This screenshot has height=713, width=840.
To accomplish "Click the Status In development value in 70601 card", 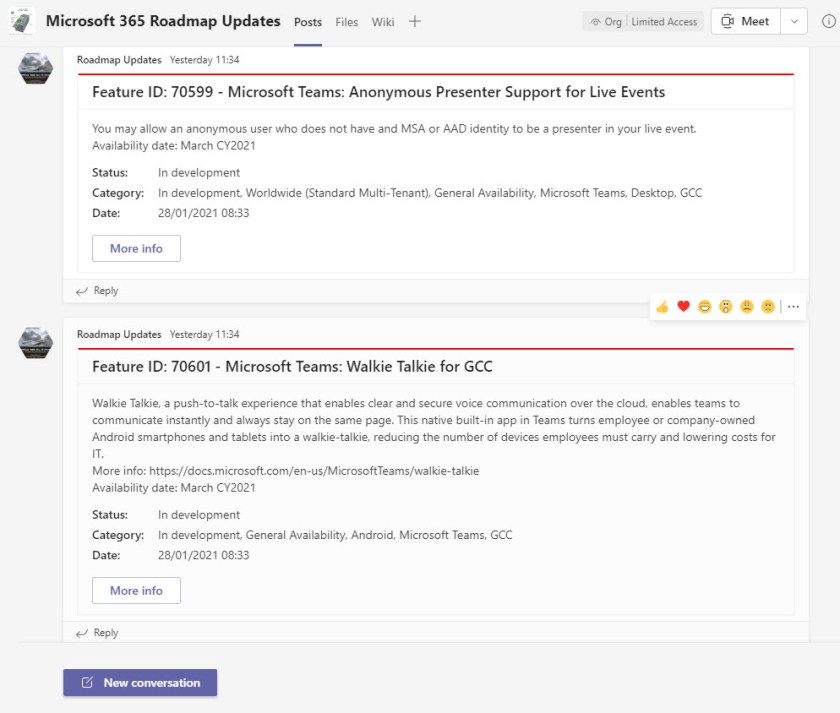I will point(199,515).
